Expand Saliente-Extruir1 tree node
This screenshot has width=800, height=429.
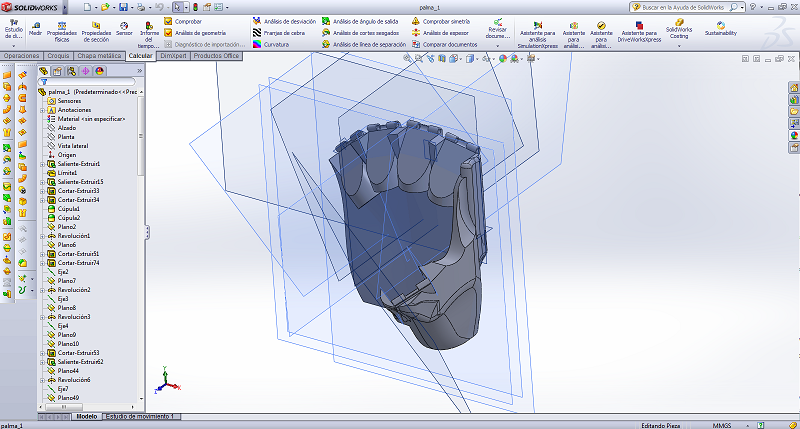tap(42, 164)
